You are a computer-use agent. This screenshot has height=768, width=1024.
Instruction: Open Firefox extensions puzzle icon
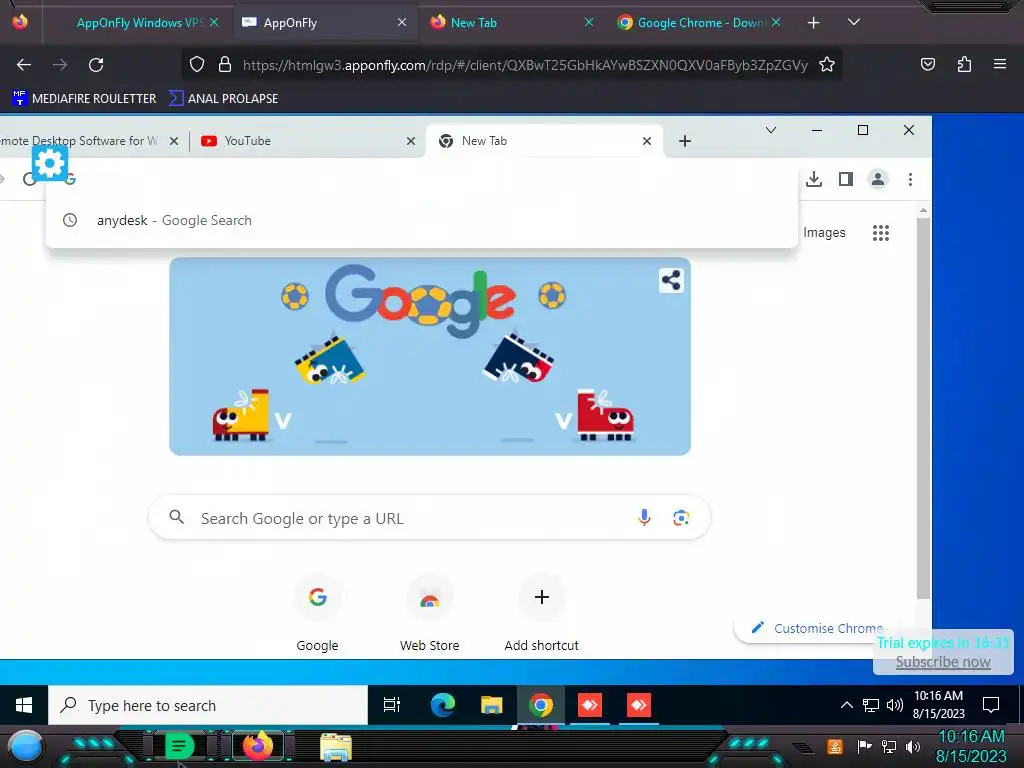click(x=964, y=64)
